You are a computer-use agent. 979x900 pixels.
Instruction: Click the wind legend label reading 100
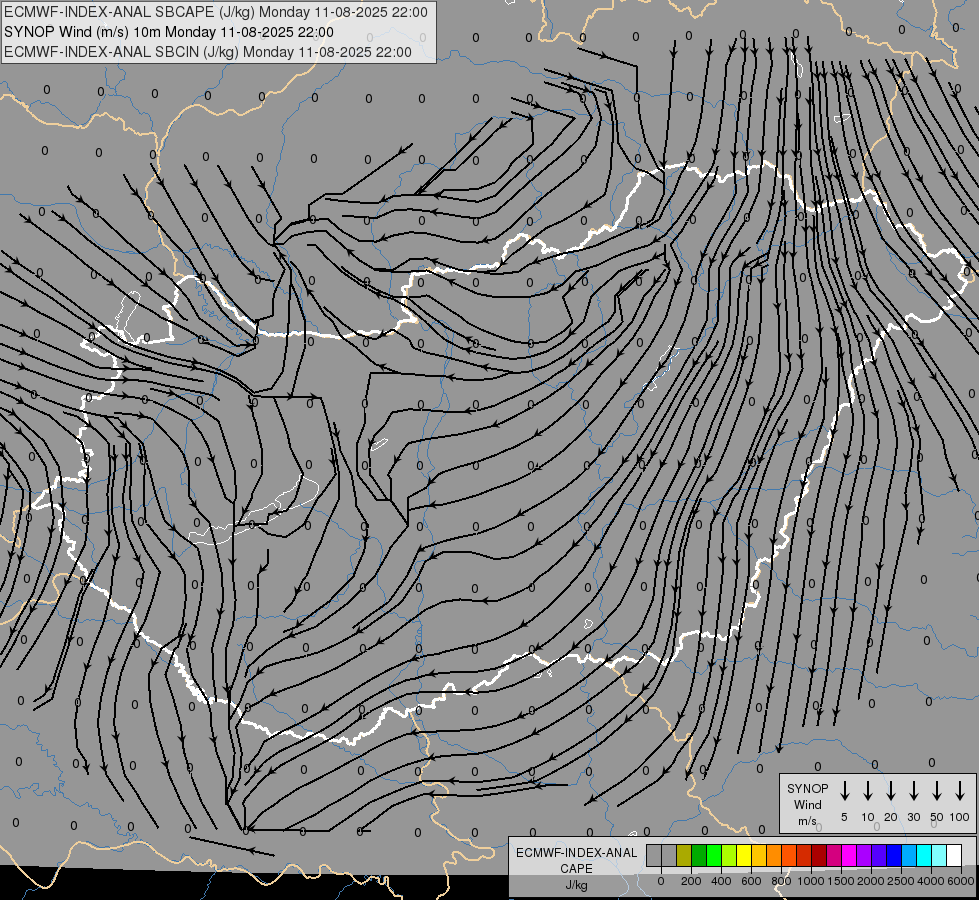pyautogui.click(x=960, y=817)
